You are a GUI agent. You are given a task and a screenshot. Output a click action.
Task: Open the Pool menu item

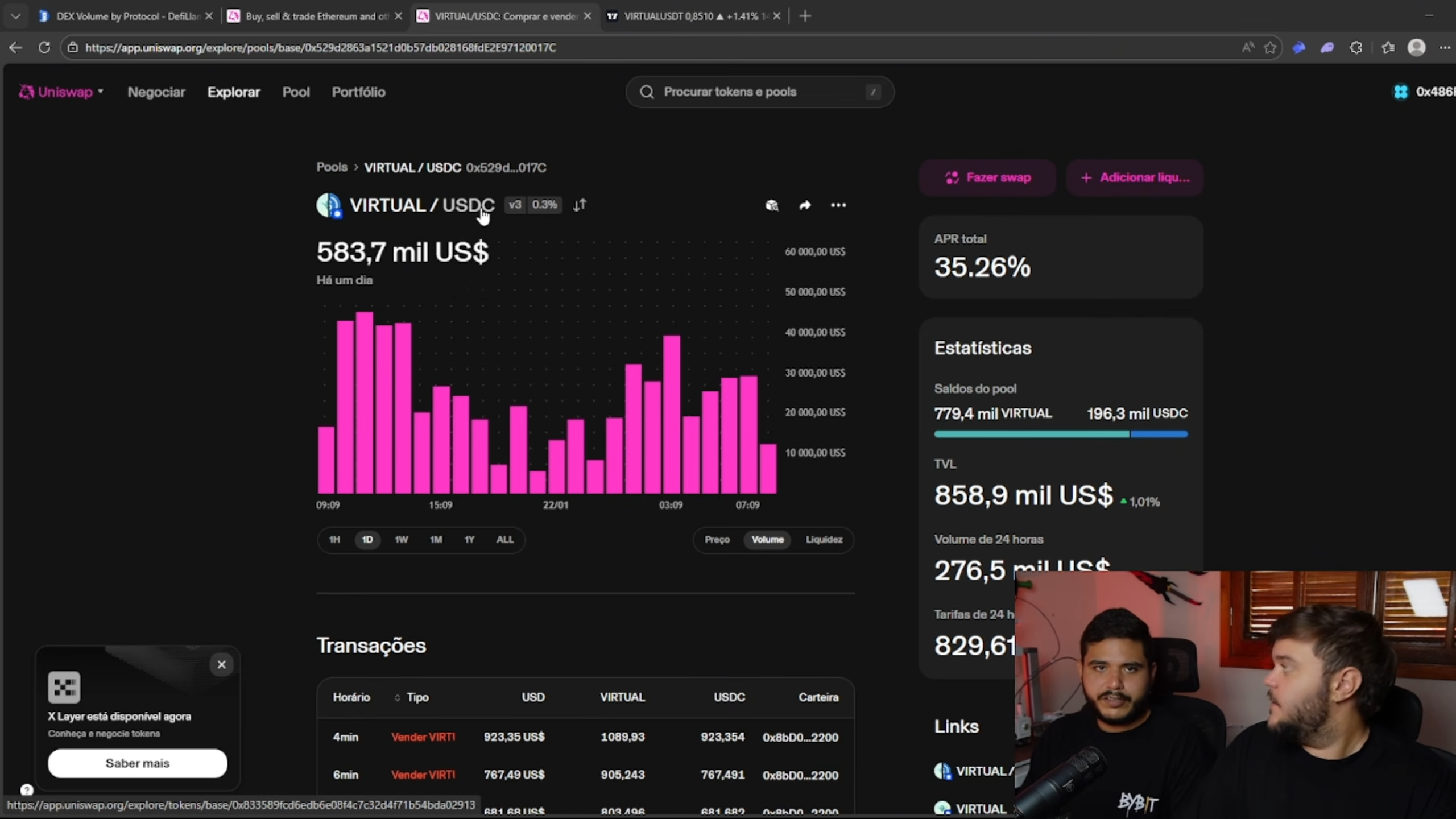(x=296, y=92)
